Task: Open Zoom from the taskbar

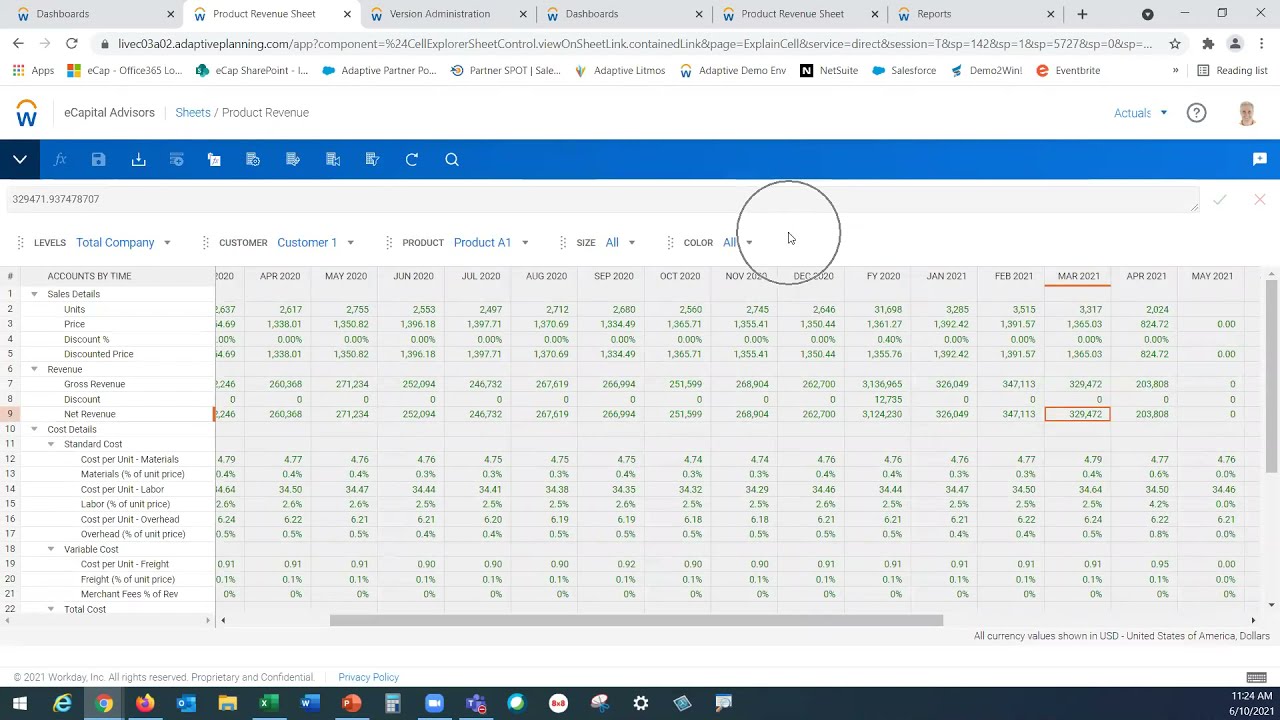Action: (x=434, y=703)
